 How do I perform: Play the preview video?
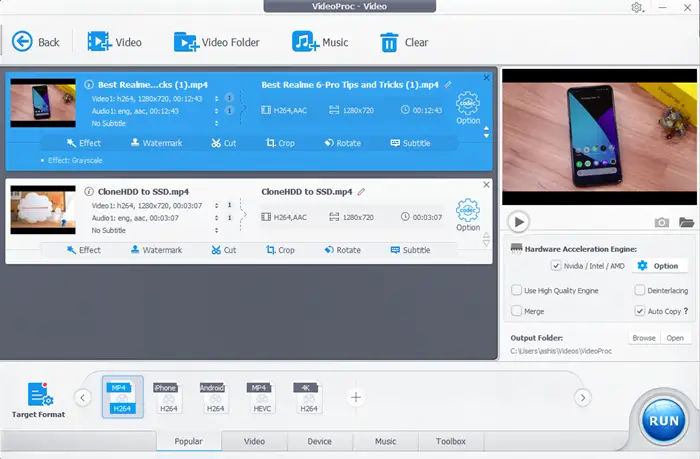pyautogui.click(x=519, y=222)
